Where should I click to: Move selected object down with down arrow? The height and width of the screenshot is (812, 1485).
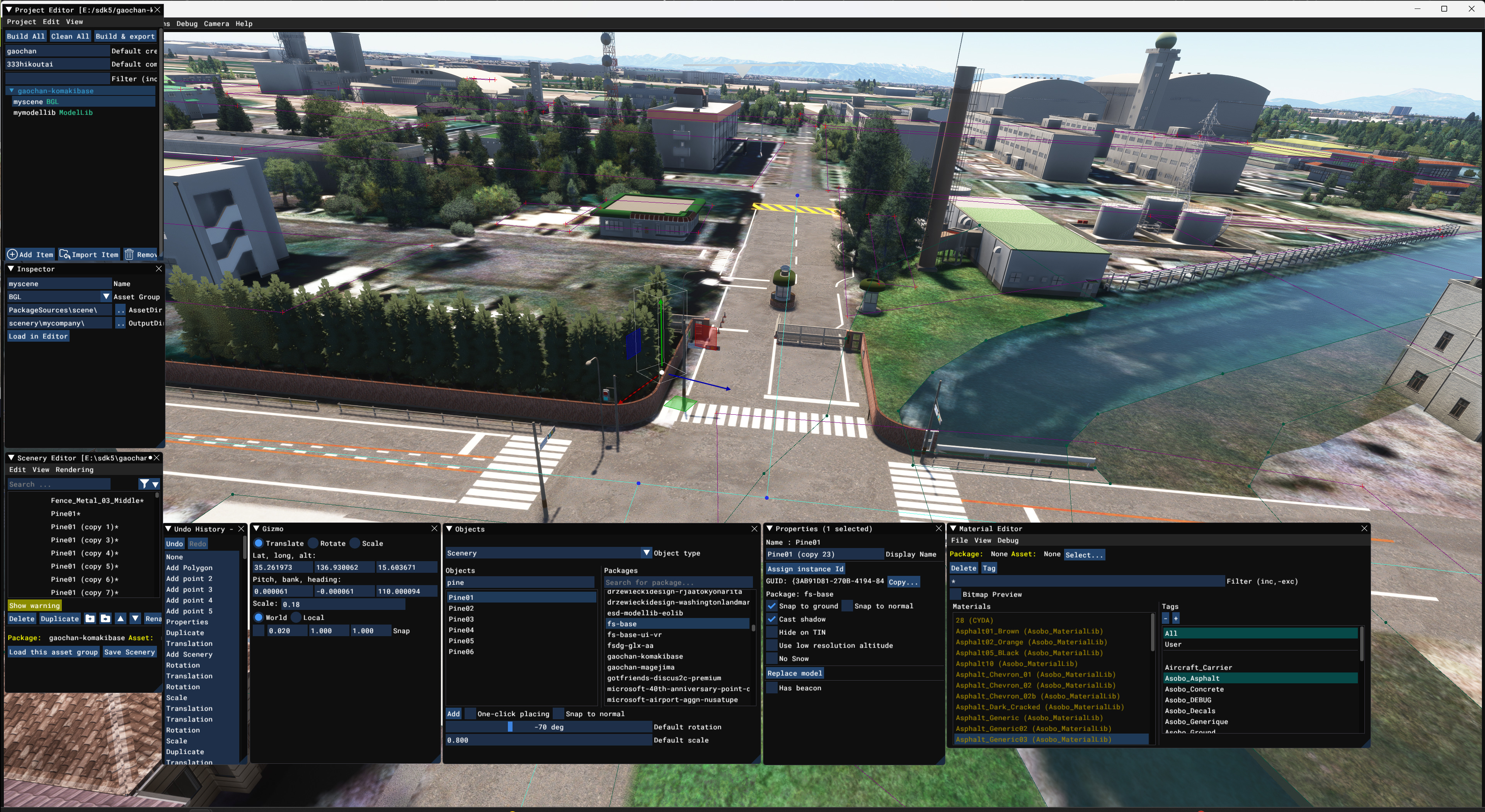[135, 618]
